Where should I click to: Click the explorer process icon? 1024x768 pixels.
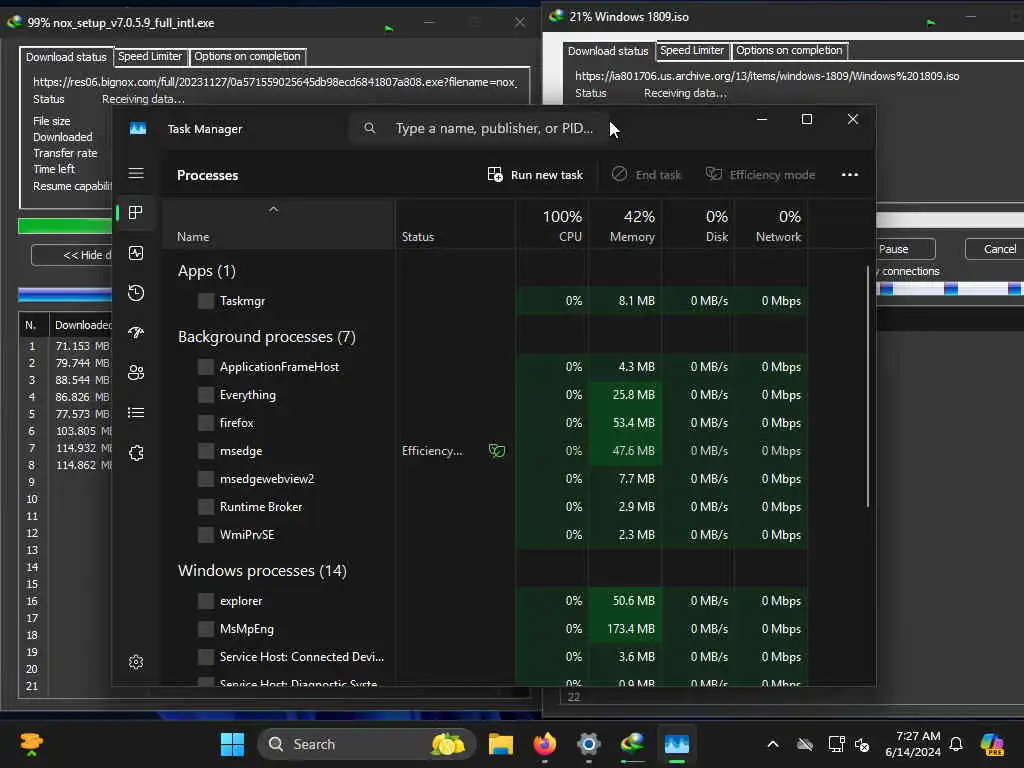(206, 601)
